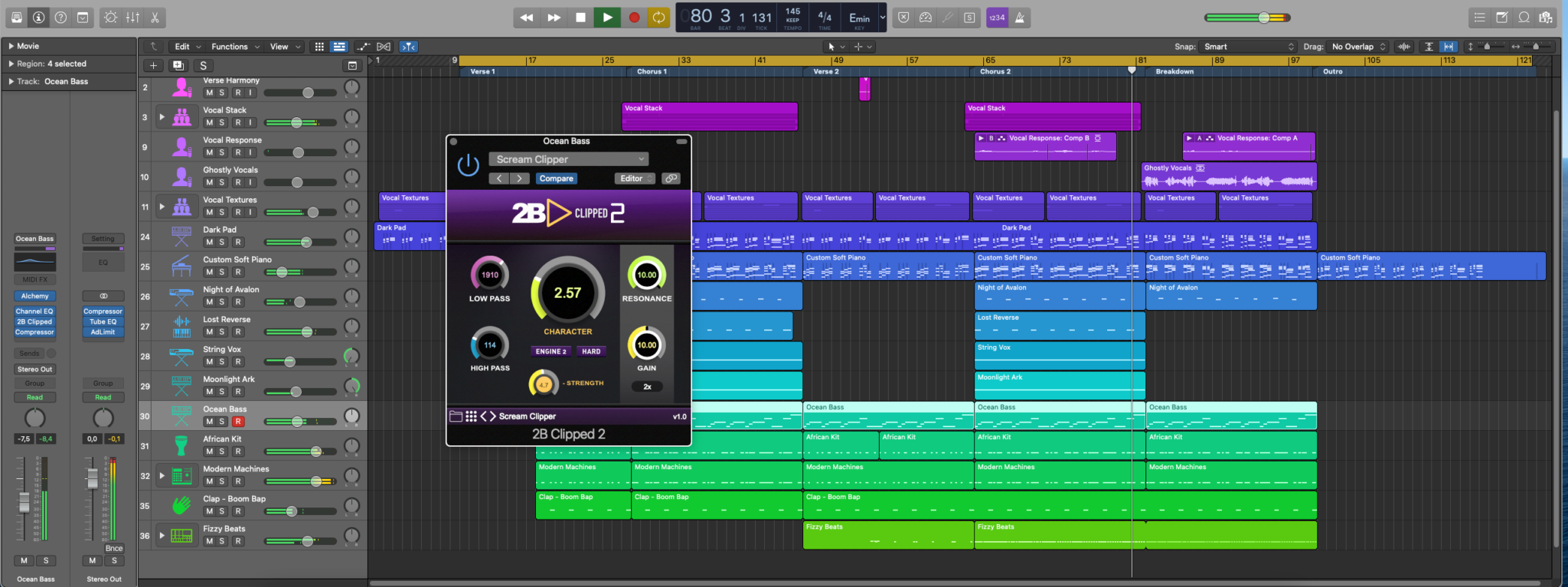Adjust the Custom Soft Piano volume slider
Viewport: 1568px width, 587px height.
[x=301, y=272]
